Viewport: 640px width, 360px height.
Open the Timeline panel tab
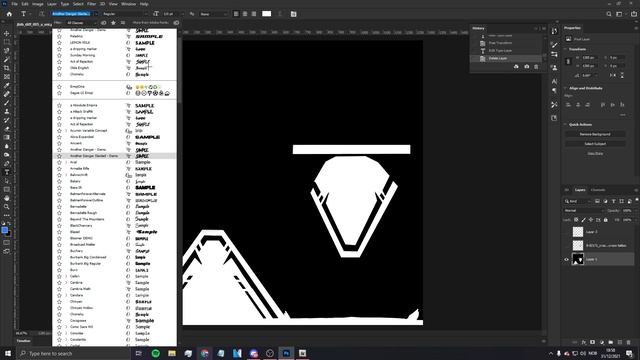(24, 341)
